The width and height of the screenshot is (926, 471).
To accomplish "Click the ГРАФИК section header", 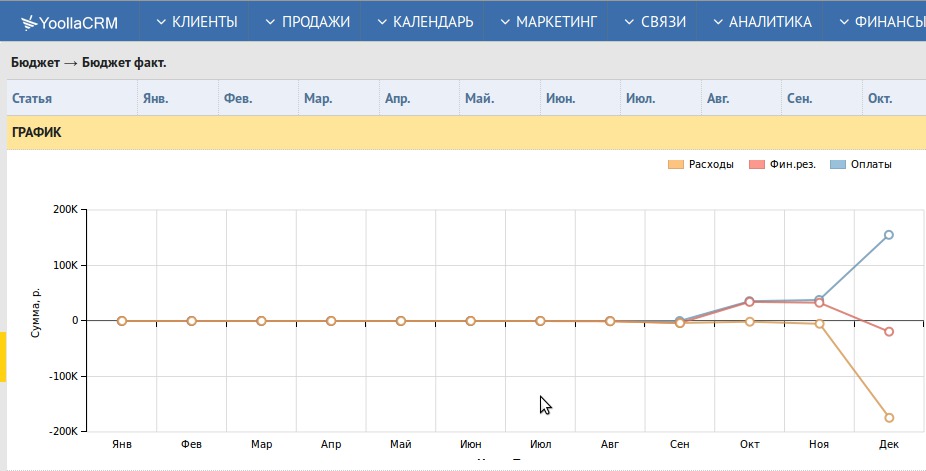I will (466, 132).
